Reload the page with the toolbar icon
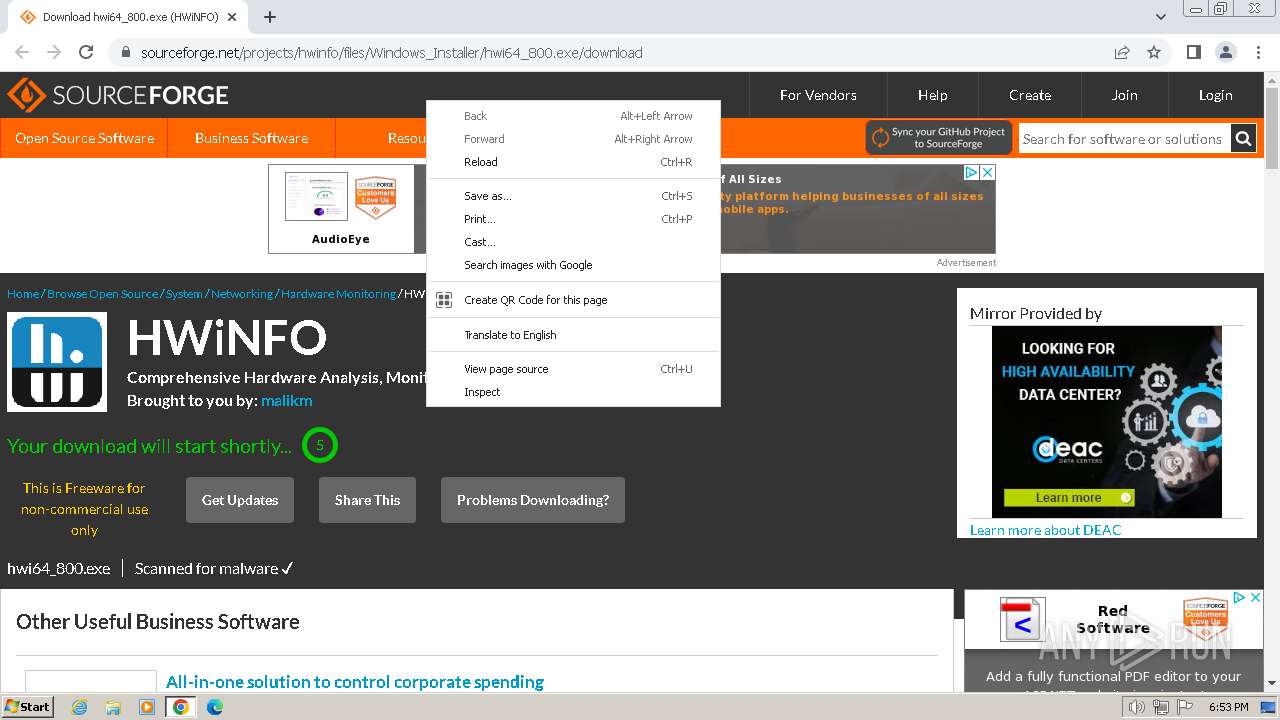The width and height of the screenshot is (1280, 720). click(86, 52)
